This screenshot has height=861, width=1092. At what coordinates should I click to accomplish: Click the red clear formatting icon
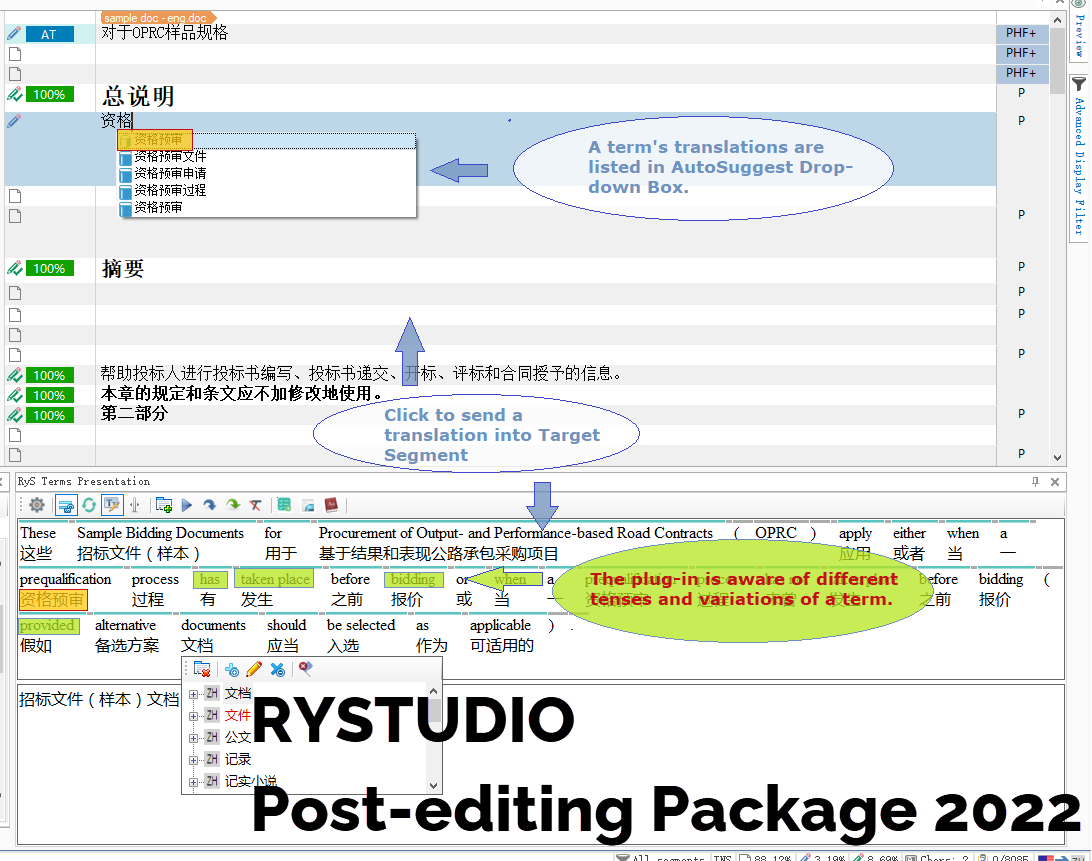pyautogui.click(x=256, y=504)
